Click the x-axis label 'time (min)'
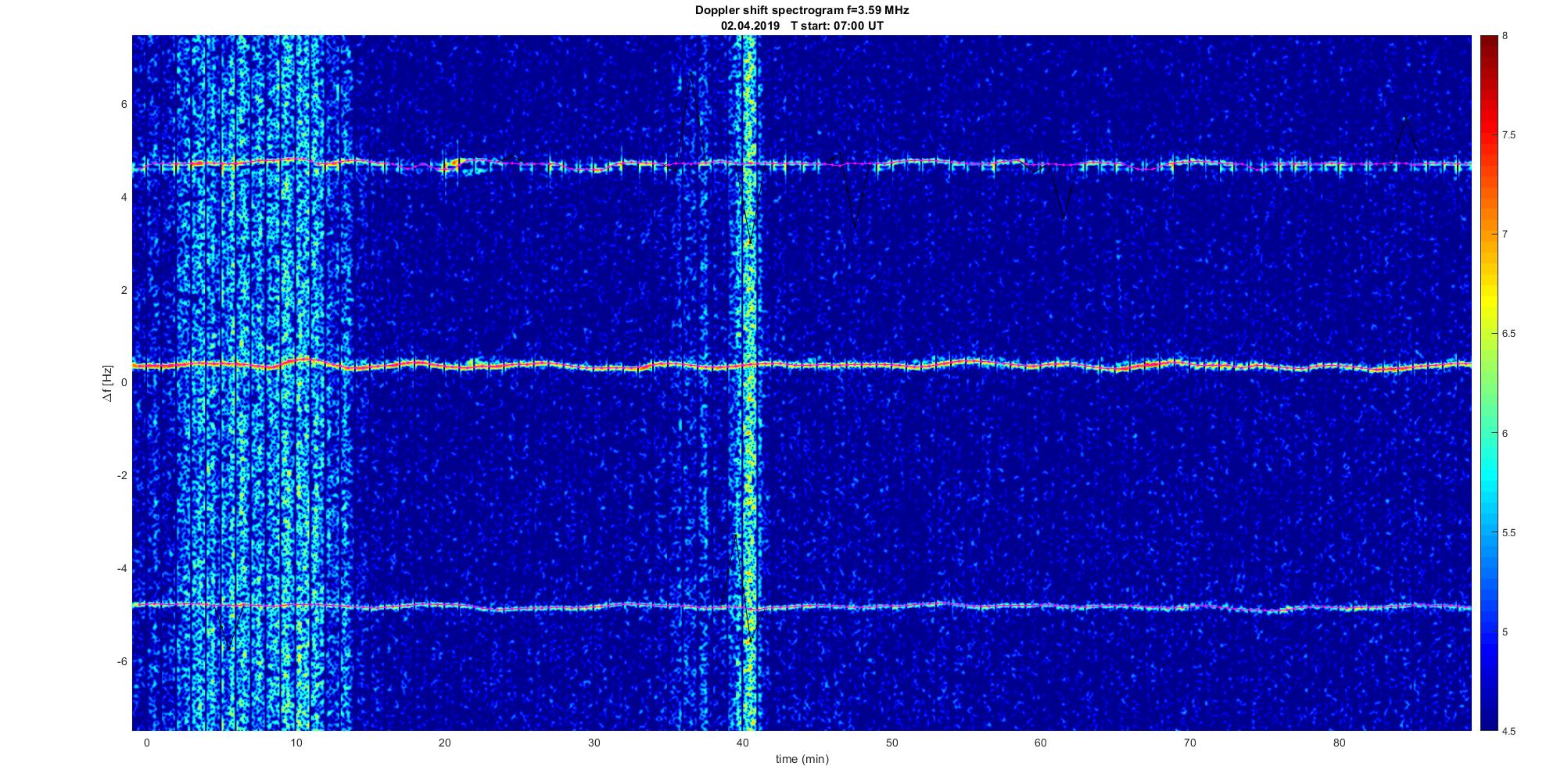The image size is (1564, 784). click(802, 759)
